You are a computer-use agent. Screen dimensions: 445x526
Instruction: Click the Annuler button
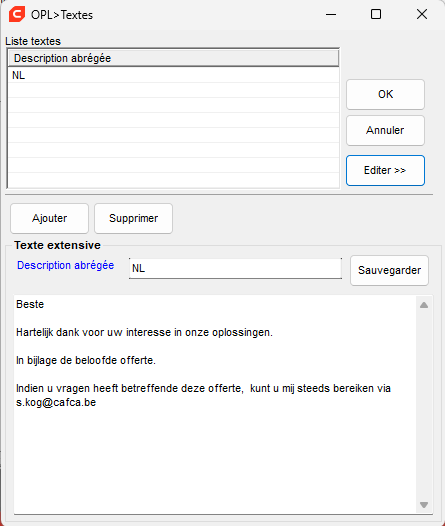[385, 130]
